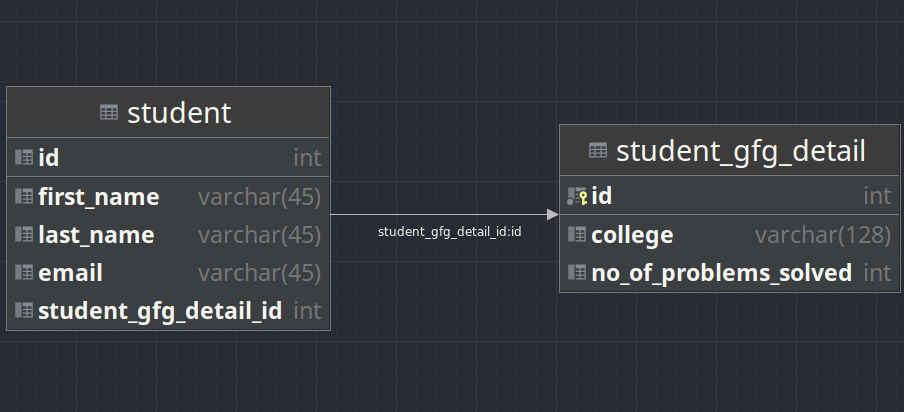Screen dimensions: 904x412
Task: Click the foreign key arrow head
Action: [552, 214]
